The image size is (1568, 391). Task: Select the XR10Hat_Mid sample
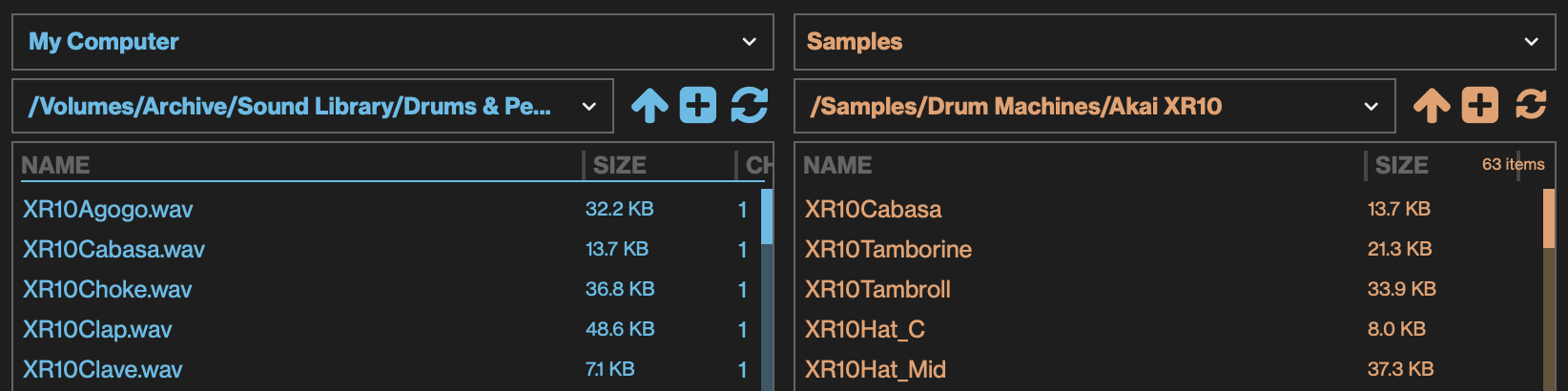pyautogui.click(x=875, y=369)
